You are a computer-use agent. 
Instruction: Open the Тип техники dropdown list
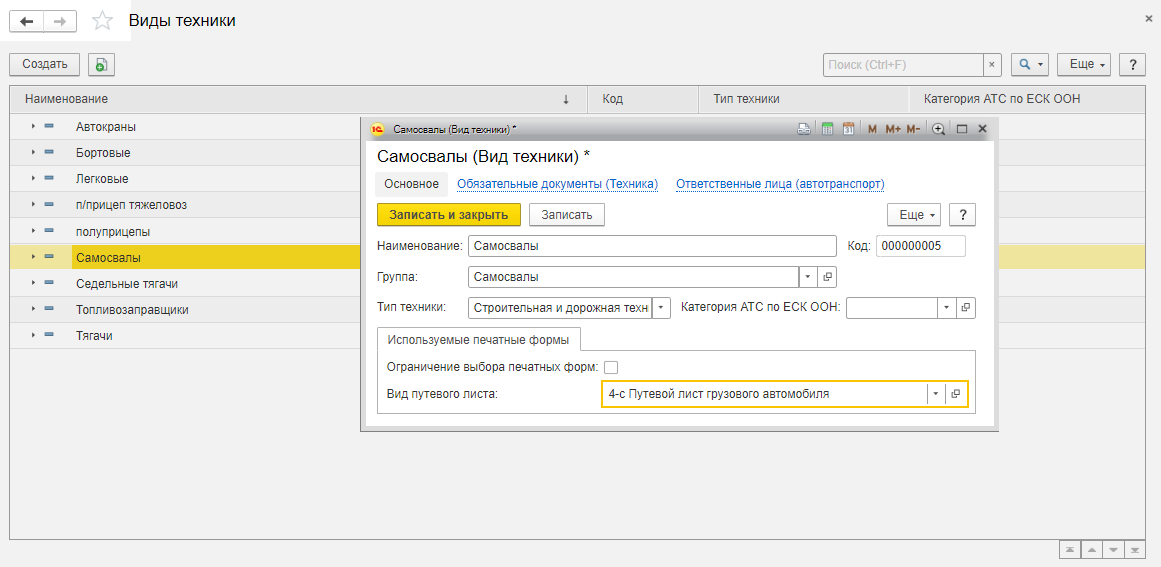(x=661, y=307)
